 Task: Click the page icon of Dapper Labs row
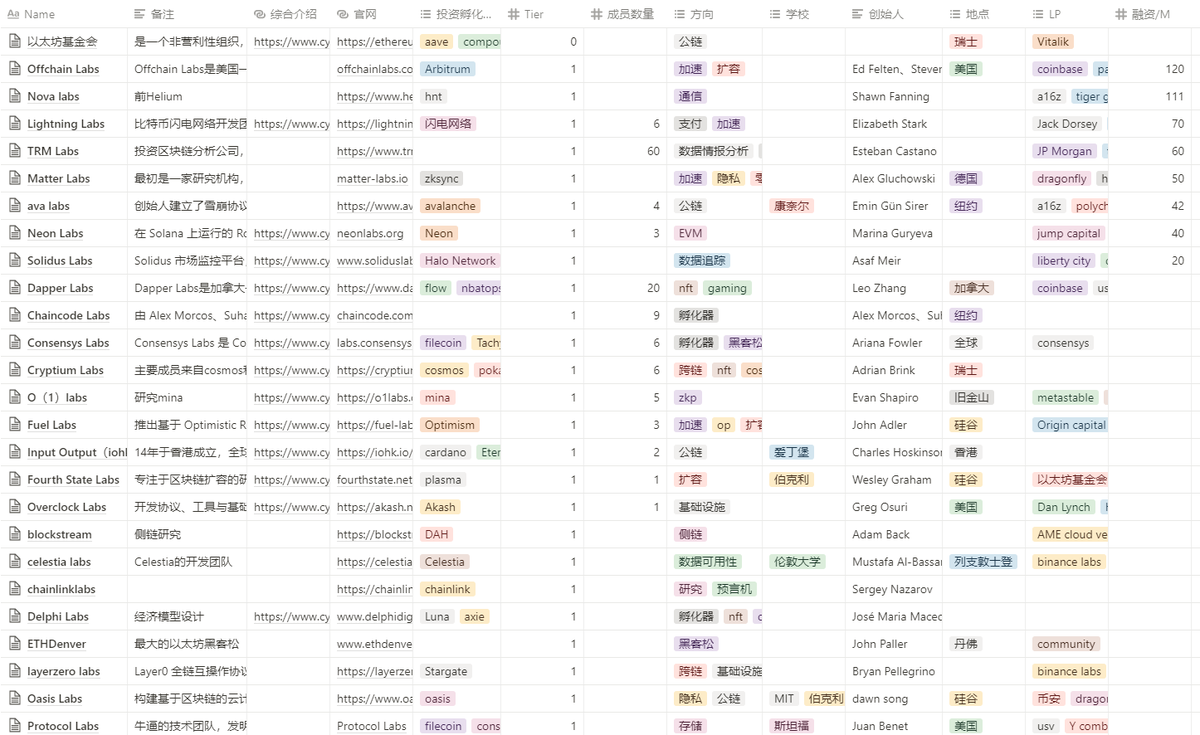tap(14, 288)
